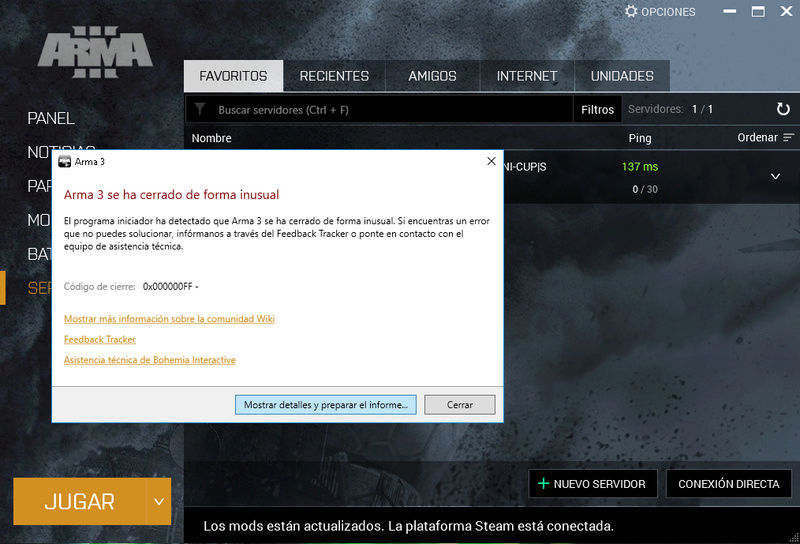This screenshot has height=544, width=800.
Task: Click the mods status bar message
Action: coord(408,526)
